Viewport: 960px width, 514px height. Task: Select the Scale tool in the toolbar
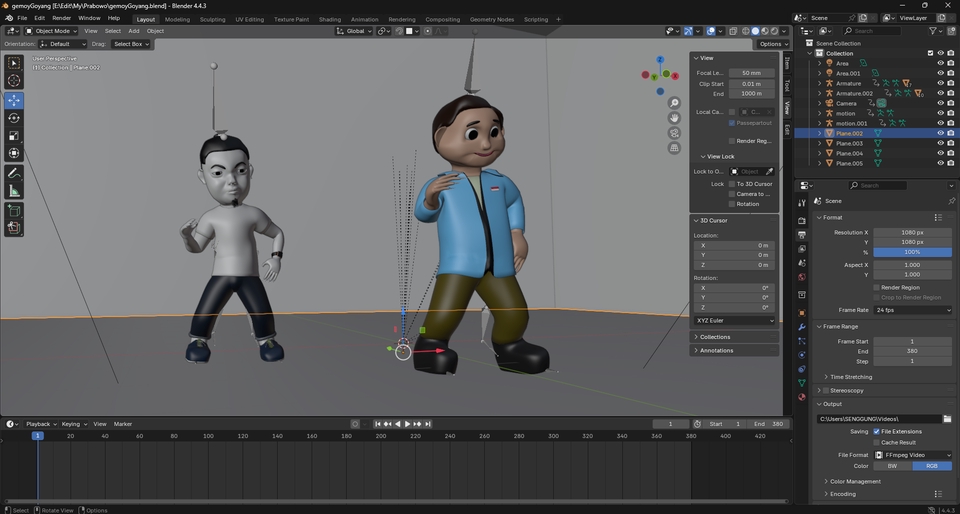tap(14, 136)
